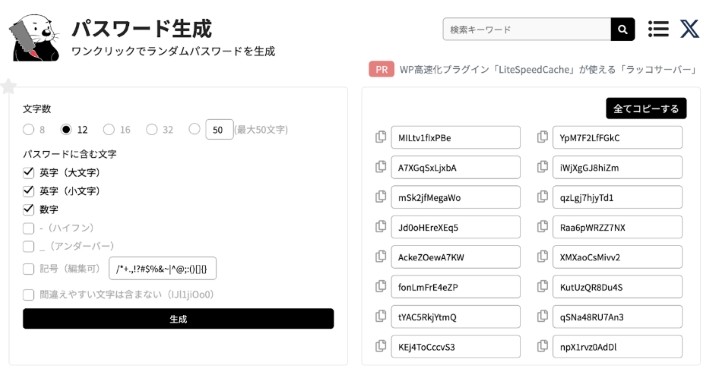The image size is (710, 369).
Task: Click the favorite star icon
Action: [x=8, y=86]
